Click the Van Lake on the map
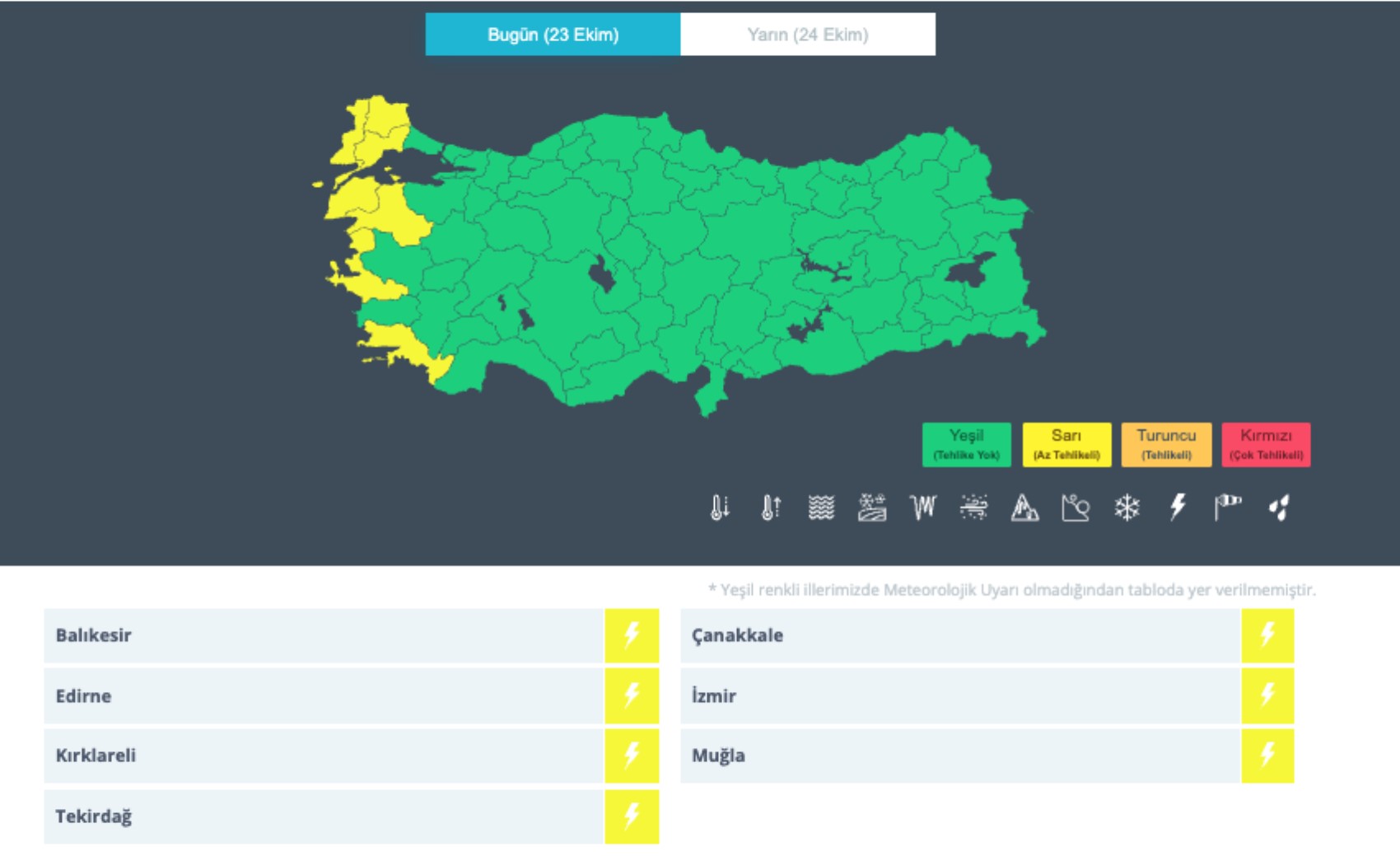The image size is (1400, 856). click(x=970, y=271)
